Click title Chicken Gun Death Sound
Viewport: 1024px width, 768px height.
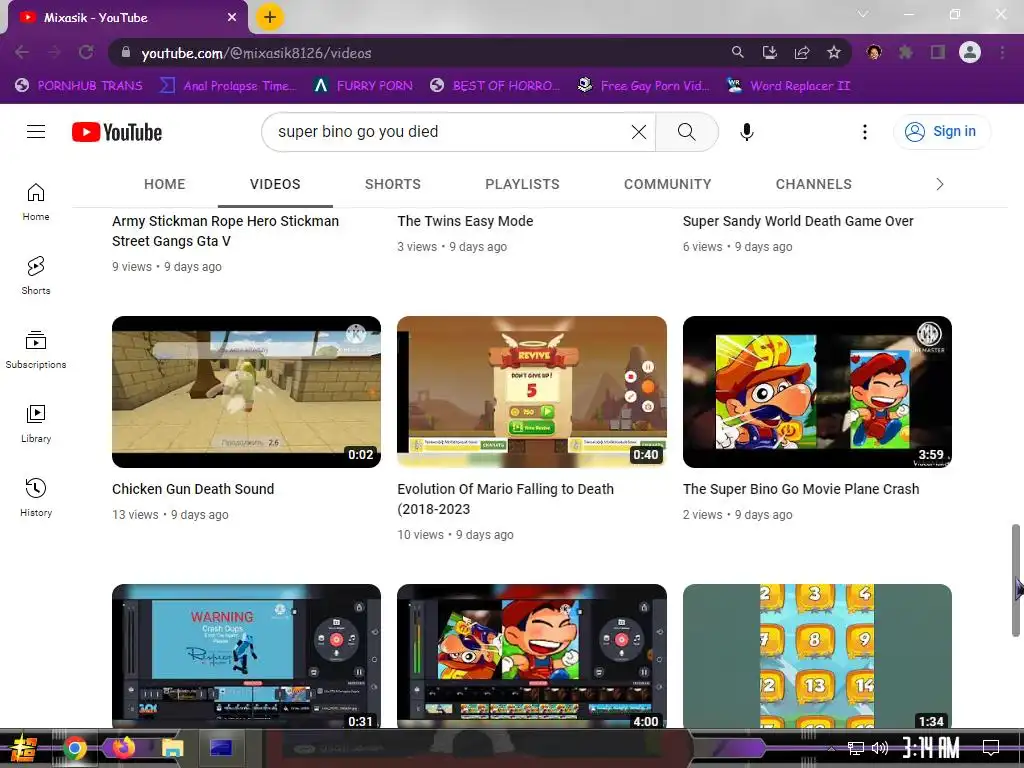click(x=193, y=489)
